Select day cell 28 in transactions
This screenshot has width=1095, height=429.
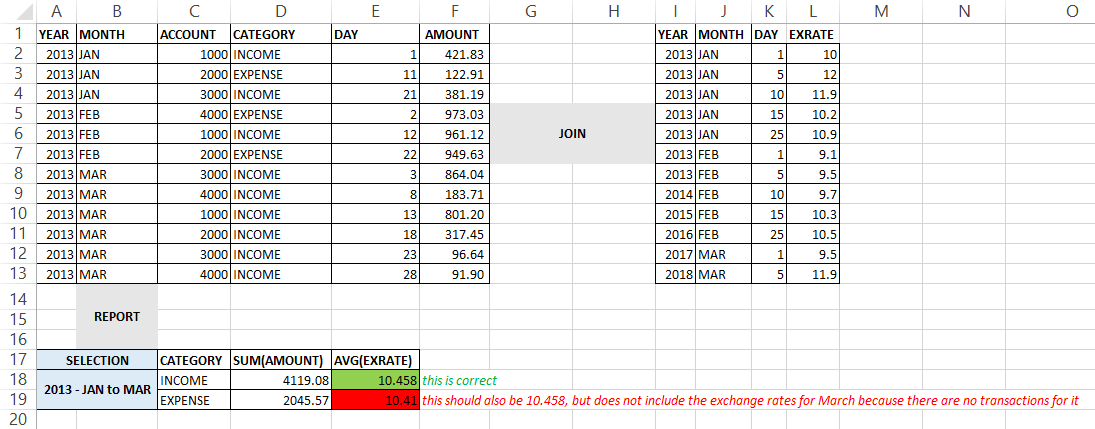(376, 275)
